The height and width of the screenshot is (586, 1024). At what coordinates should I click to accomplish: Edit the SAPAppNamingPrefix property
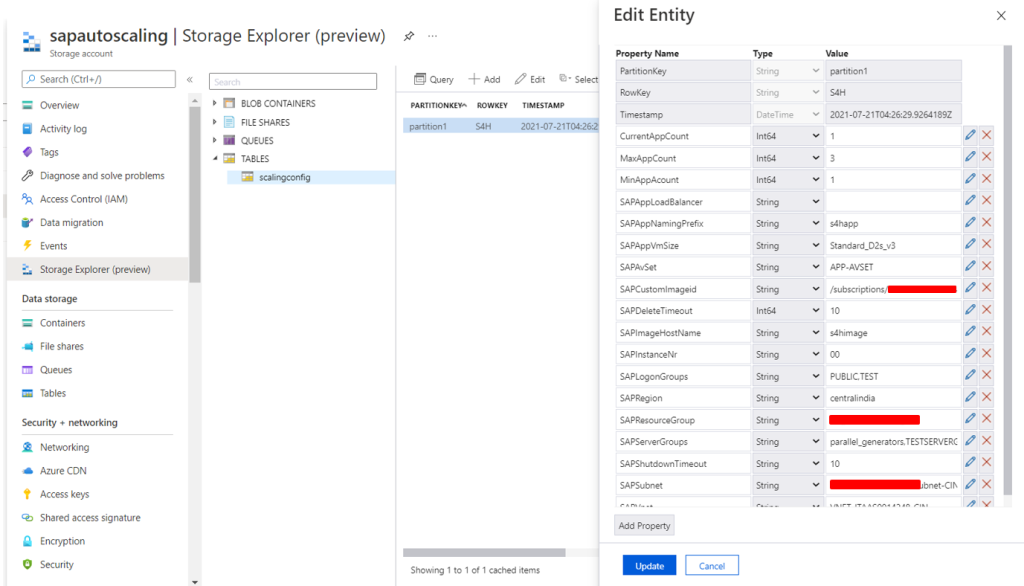point(970,223)
